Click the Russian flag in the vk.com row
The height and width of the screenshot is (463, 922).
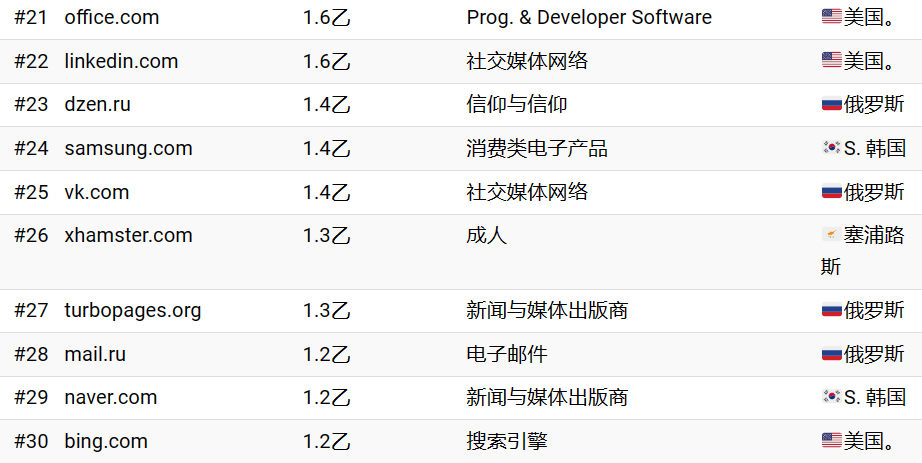click(x=831, y=192)
